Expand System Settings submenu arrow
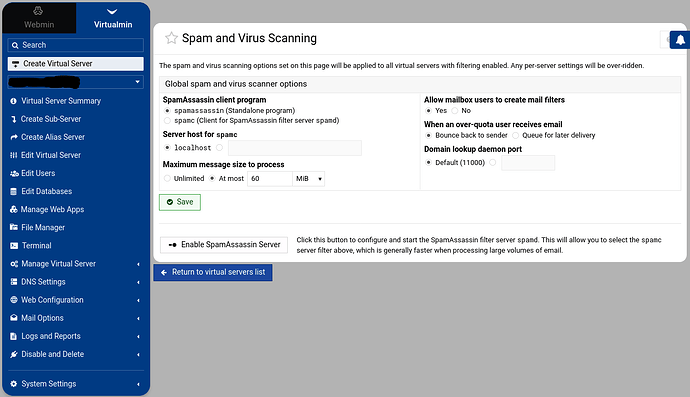 point(138,384)
